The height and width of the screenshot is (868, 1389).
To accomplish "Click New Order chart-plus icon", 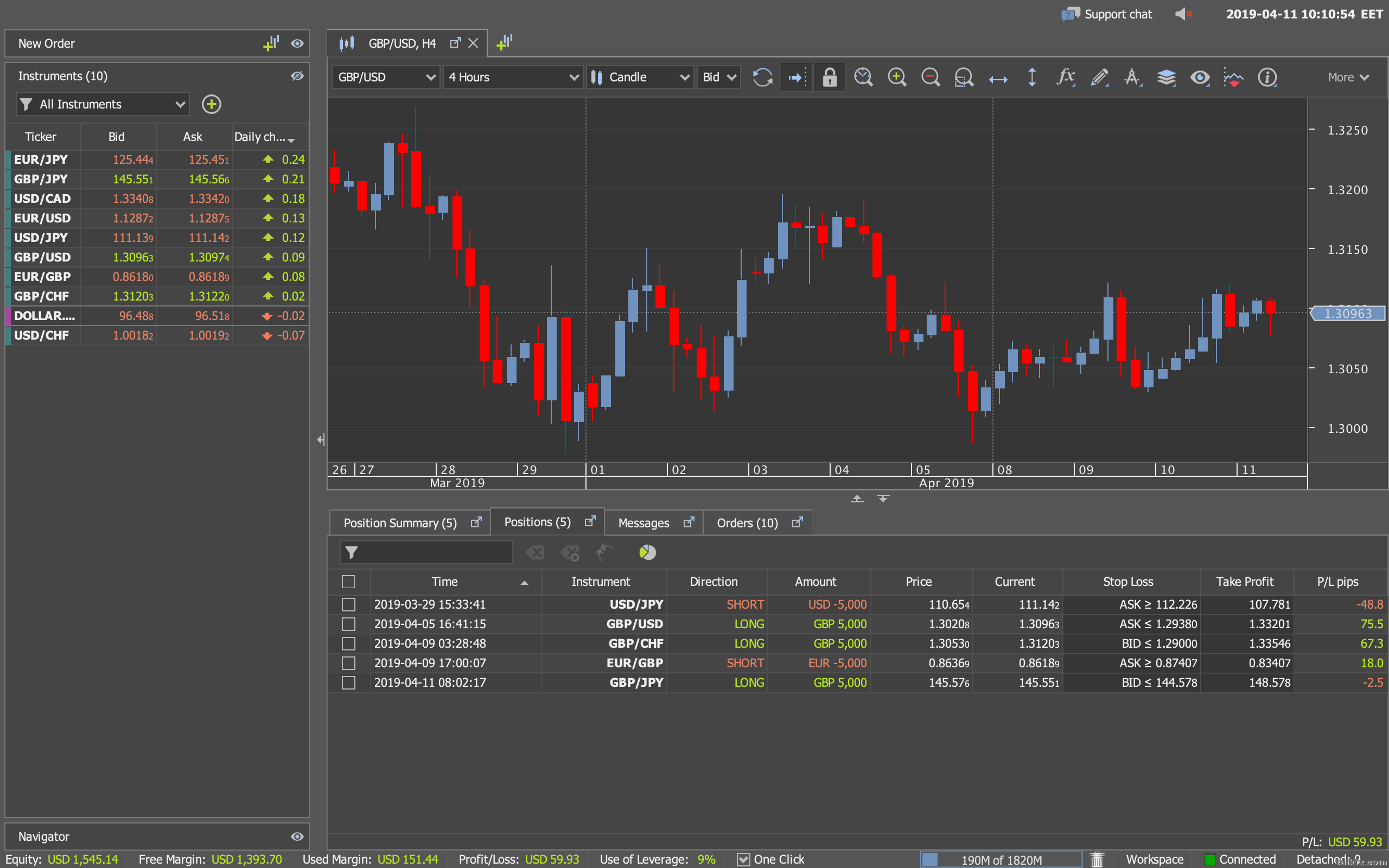I will click(x=271, y=43).
